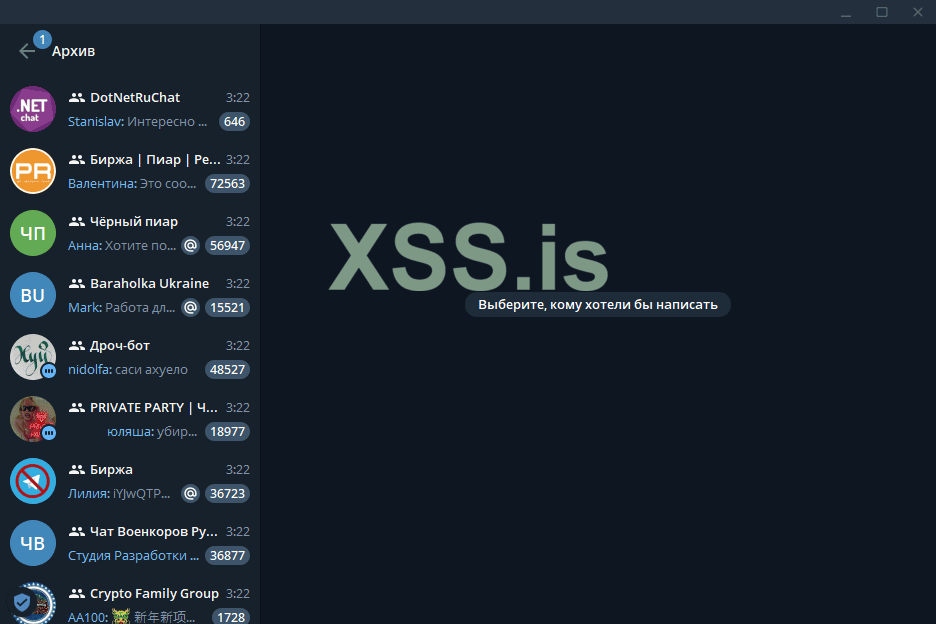Click Лилия message preview

point(119,494)
